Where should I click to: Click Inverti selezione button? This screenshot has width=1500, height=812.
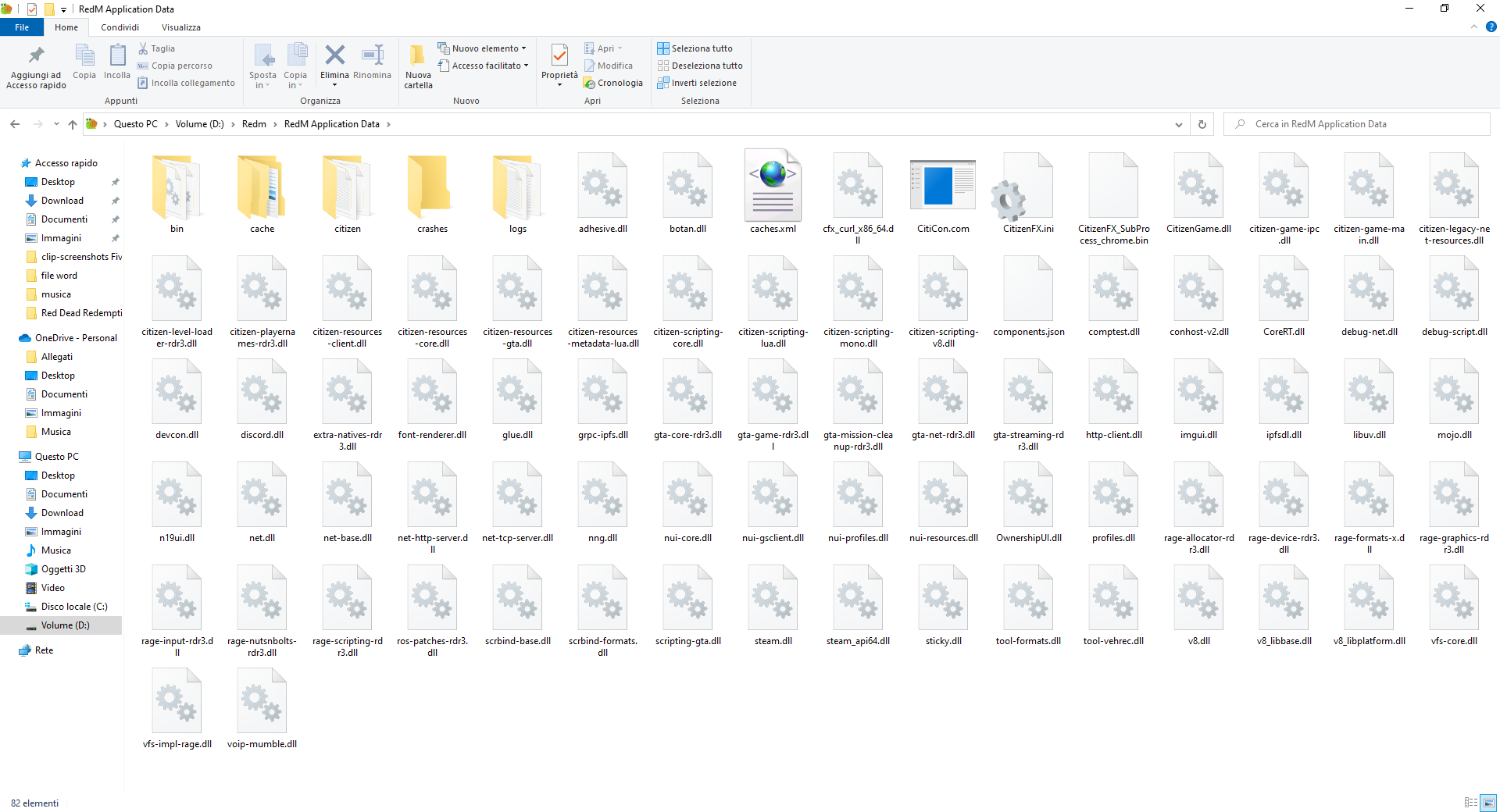[x=697, y=83]
